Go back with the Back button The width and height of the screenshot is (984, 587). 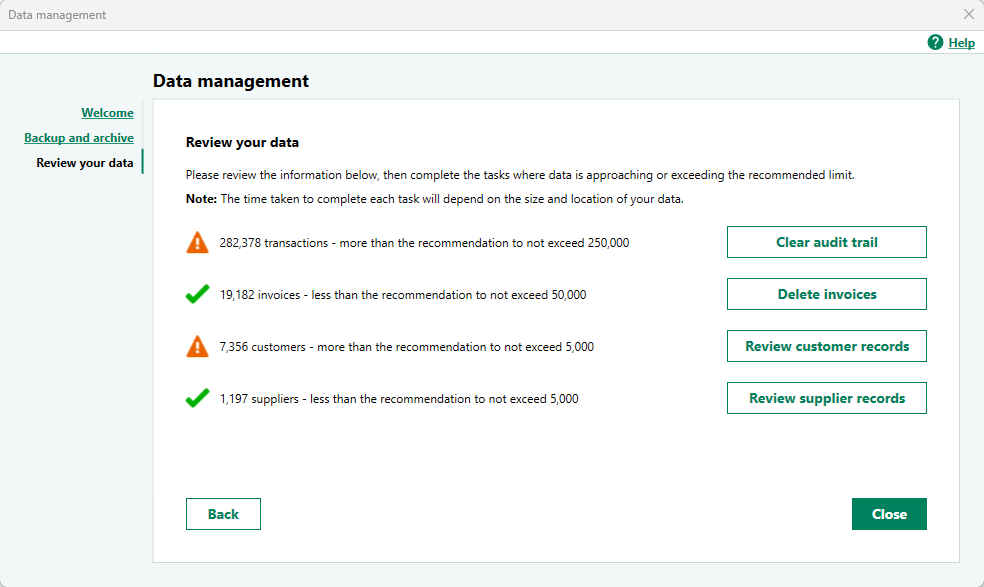[223, 514]
